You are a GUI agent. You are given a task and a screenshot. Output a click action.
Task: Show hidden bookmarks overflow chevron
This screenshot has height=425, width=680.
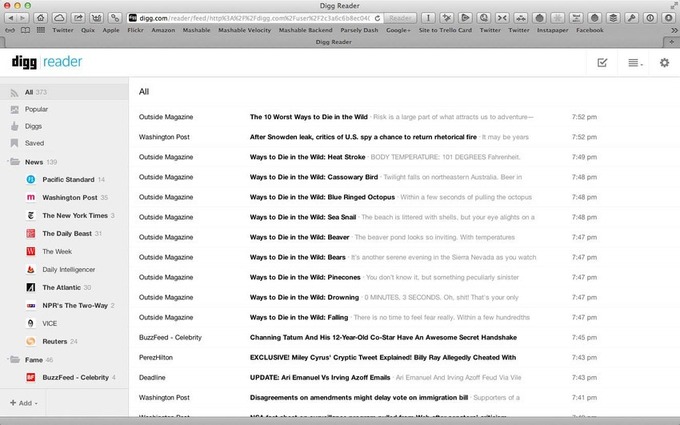[x=674, y=30]
